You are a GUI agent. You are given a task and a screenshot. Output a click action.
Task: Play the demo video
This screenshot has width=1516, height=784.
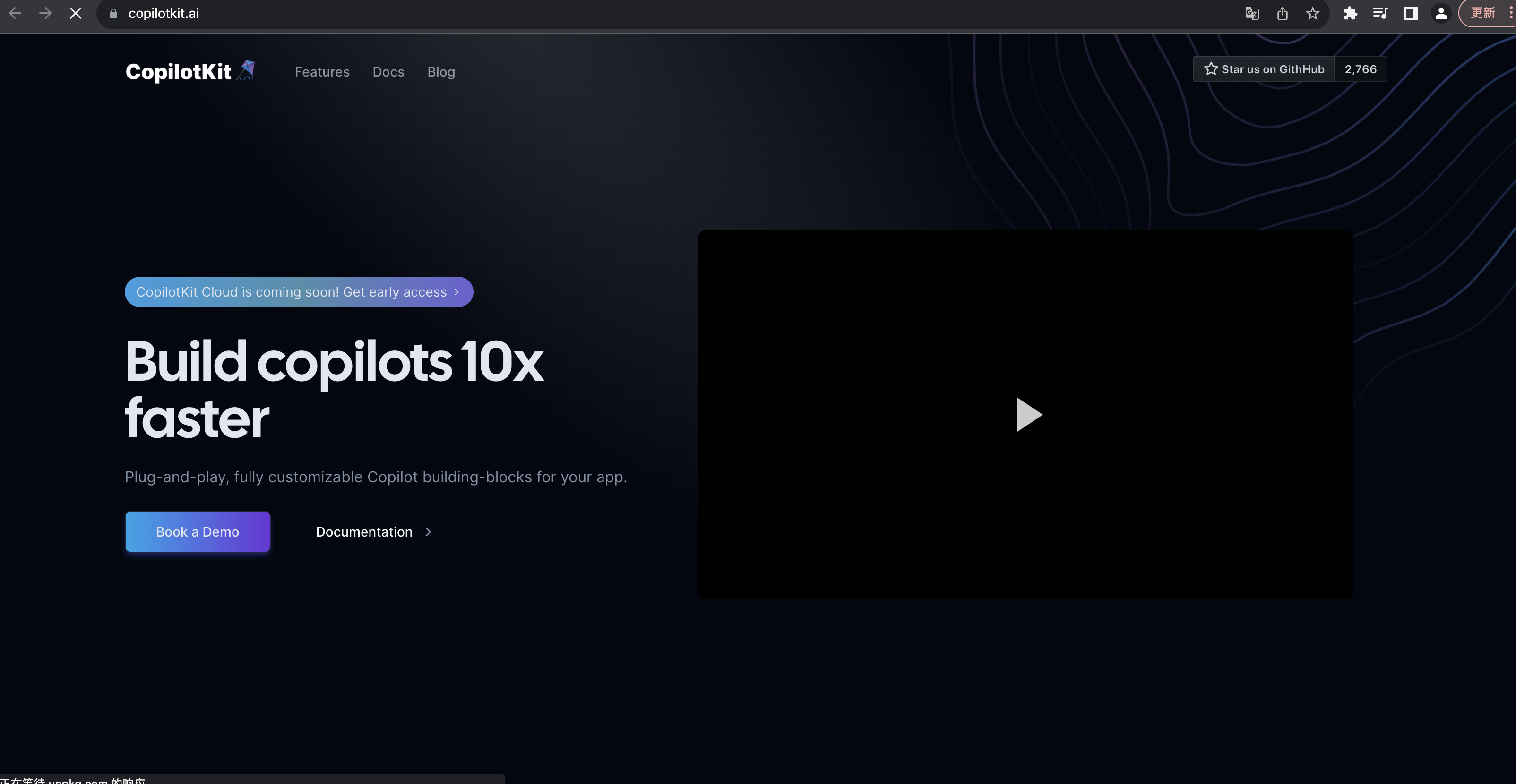point(1028,415)
